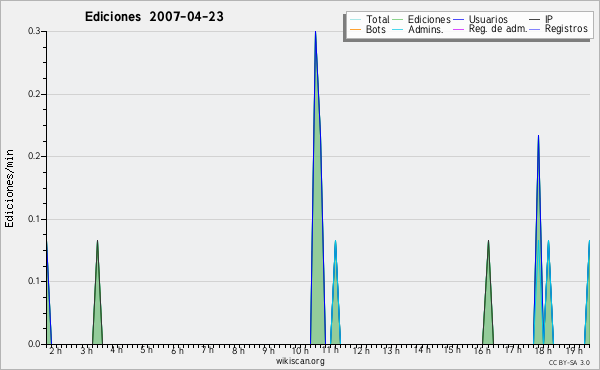Click the '7 h' x-axis label
This screenshot has width=600, height=370.
207,350
